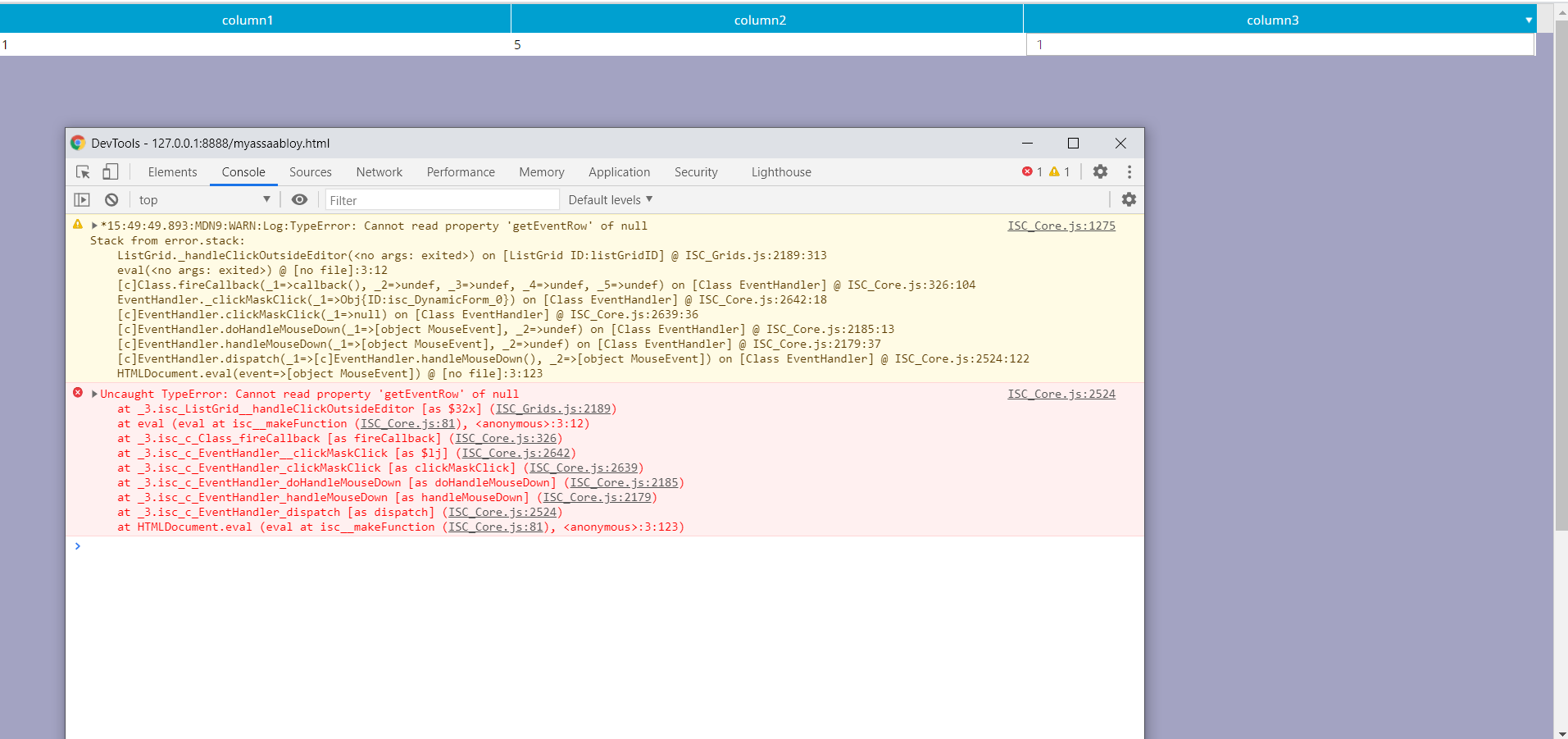The height and width of the screenshot is (739, 1568).
Task: Create live expression with the eye icon
Action: 300,200
